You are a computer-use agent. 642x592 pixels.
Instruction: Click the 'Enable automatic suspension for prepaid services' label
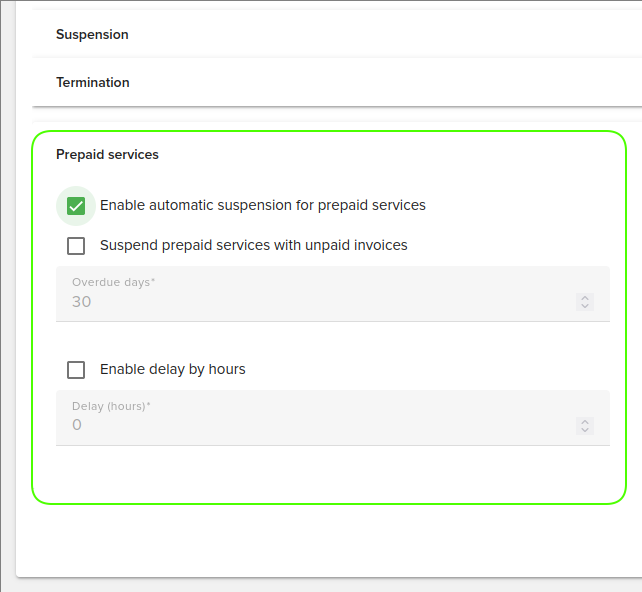coord(263,206)
